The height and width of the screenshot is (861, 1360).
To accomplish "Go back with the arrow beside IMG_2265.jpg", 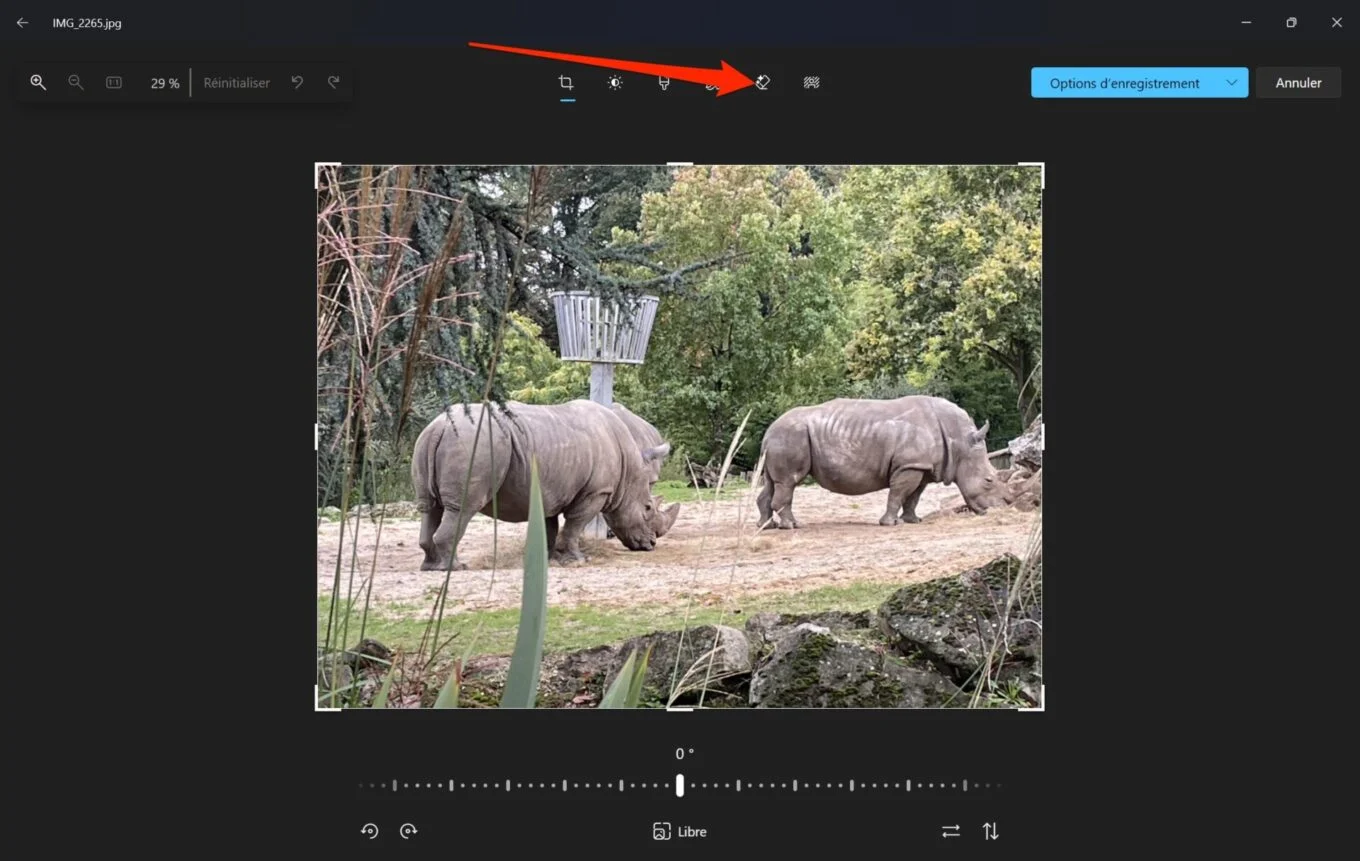I will (22, 23).
